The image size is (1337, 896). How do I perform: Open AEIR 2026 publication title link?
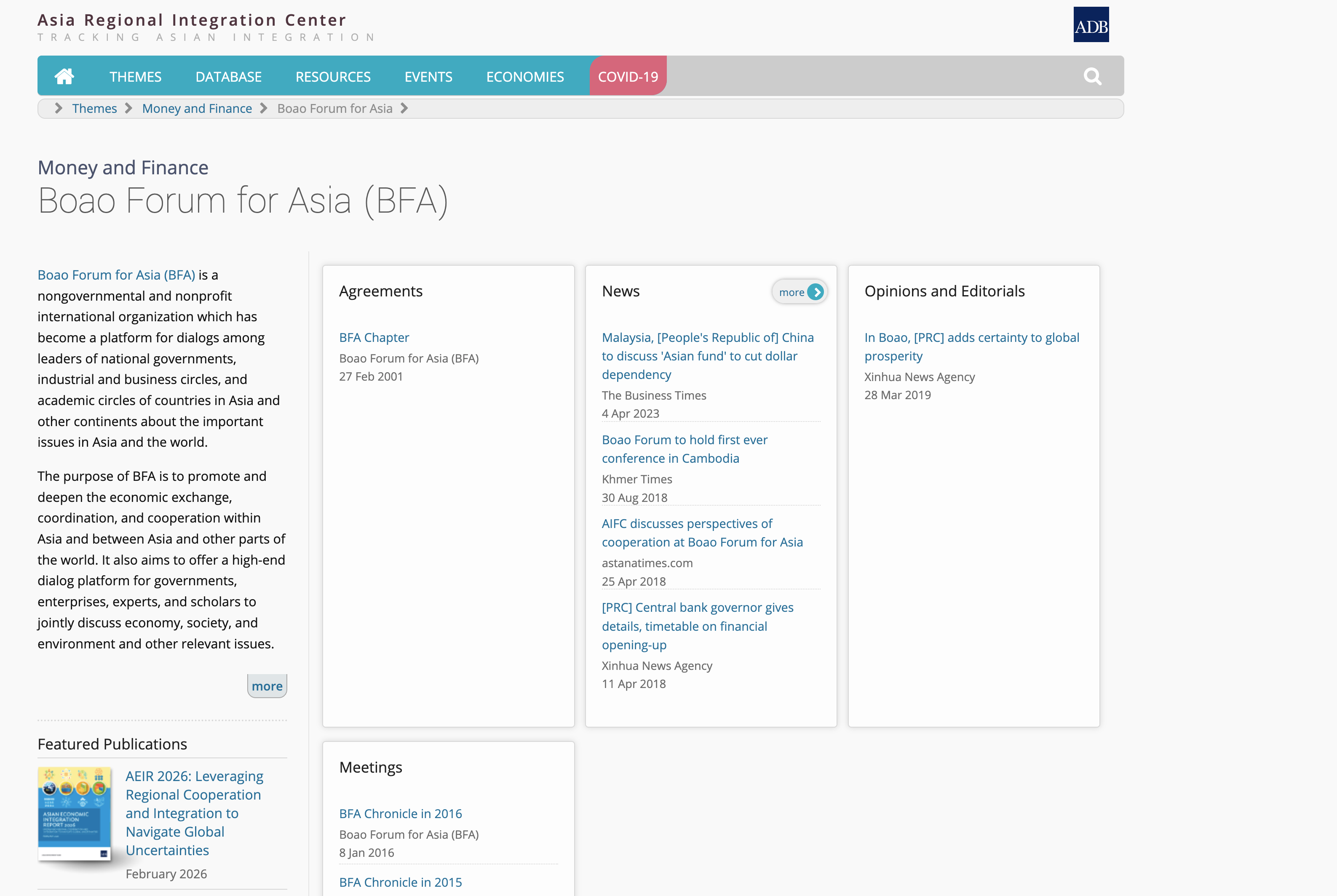click(x=194, y=813)
